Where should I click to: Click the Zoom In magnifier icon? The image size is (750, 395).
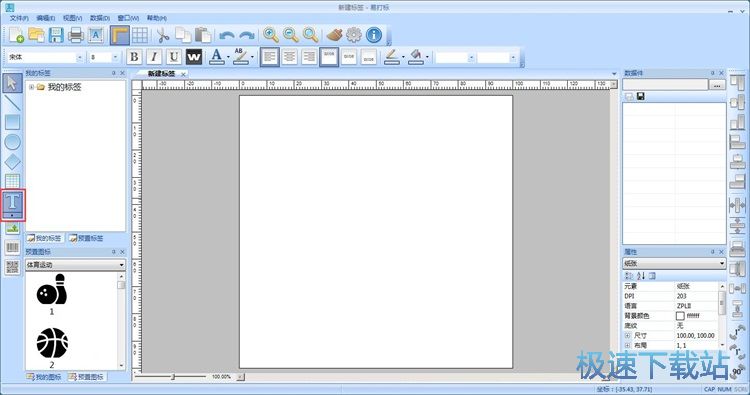[x=271, y=35]
